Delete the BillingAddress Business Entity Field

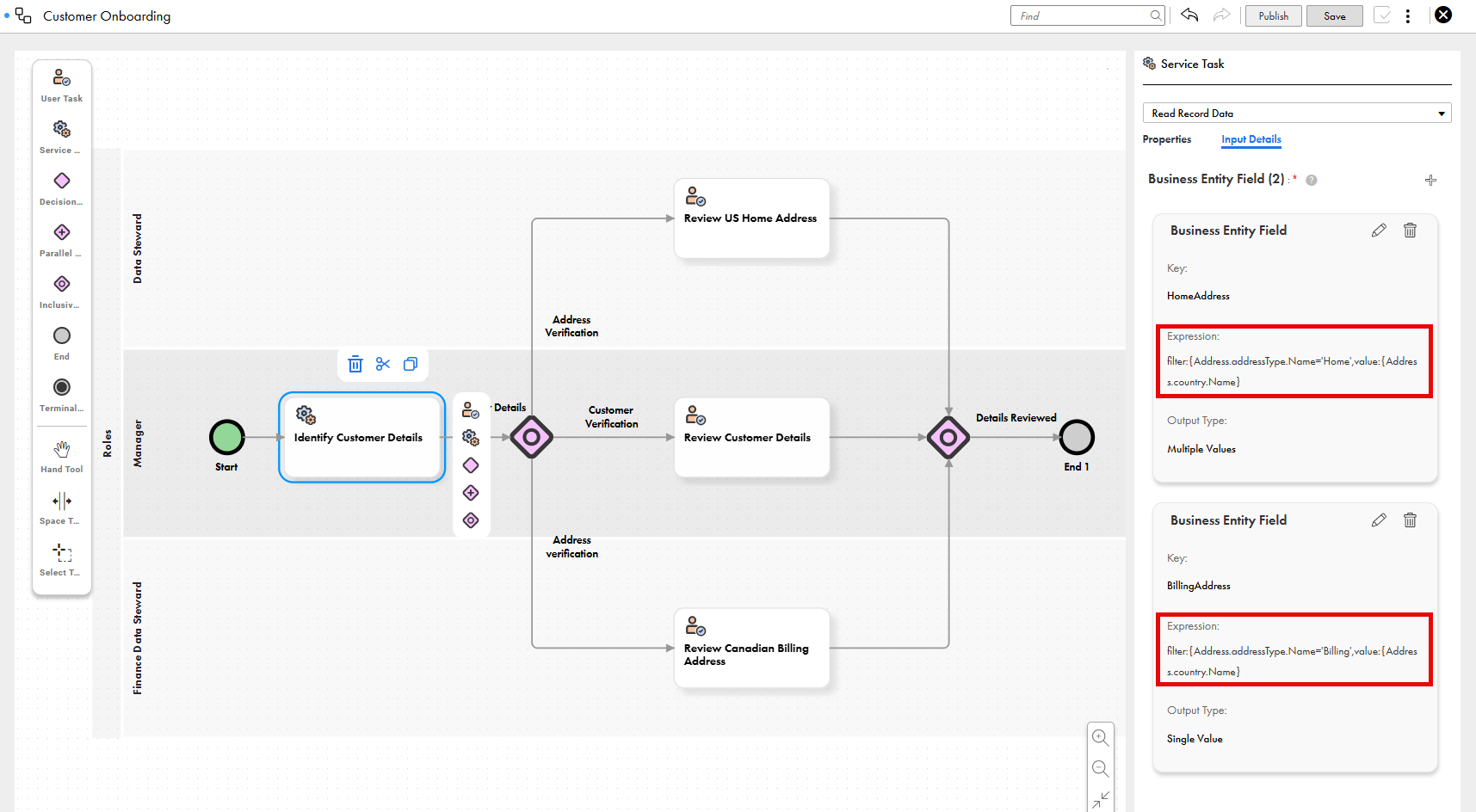click(1410, 520)
